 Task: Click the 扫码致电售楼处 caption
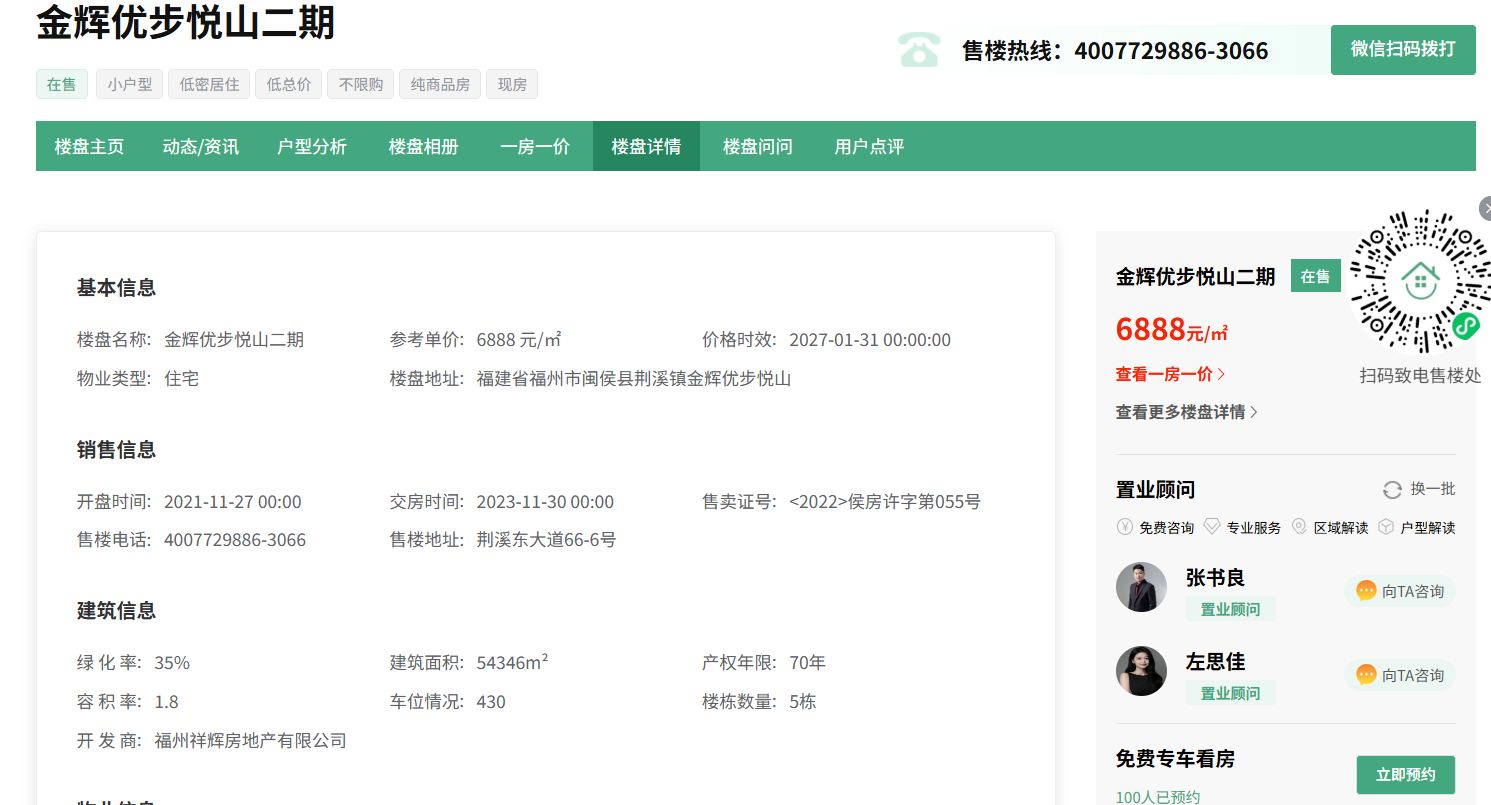tap(1420, 375)
